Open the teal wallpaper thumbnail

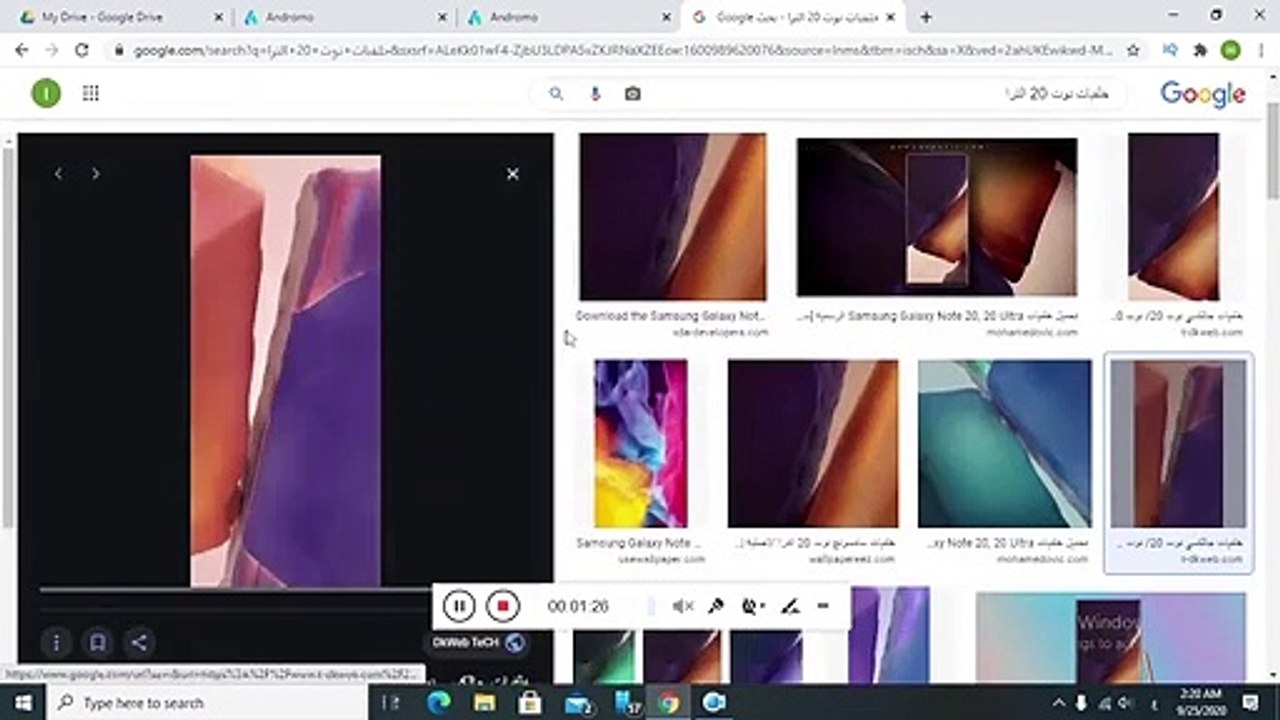tap(1004, 444)
